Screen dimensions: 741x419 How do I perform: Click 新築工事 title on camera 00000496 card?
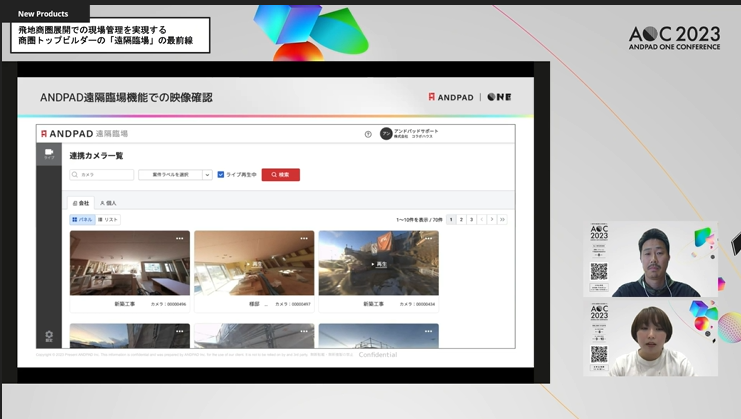point(125,304)
